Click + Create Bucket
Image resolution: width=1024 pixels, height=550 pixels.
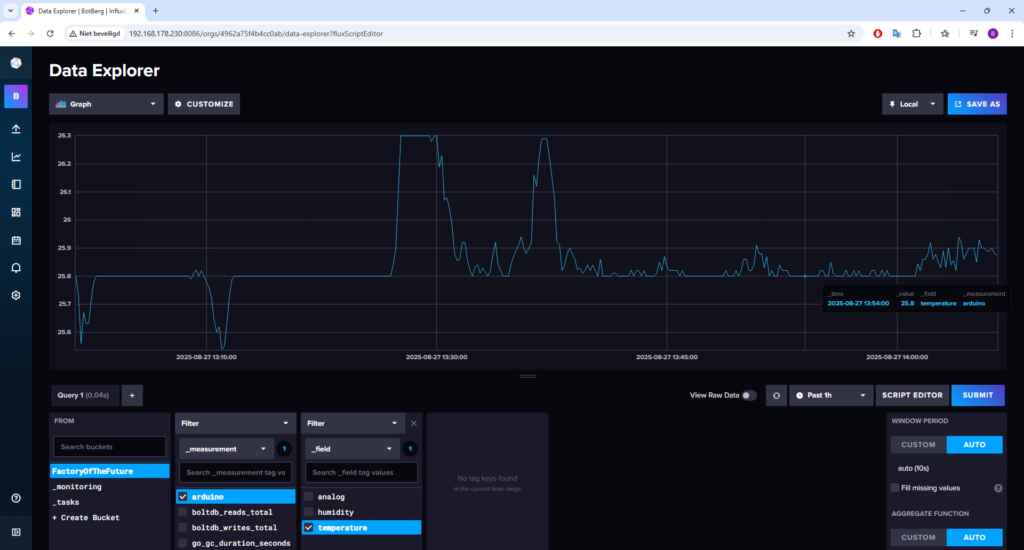(x=86, y=517)
